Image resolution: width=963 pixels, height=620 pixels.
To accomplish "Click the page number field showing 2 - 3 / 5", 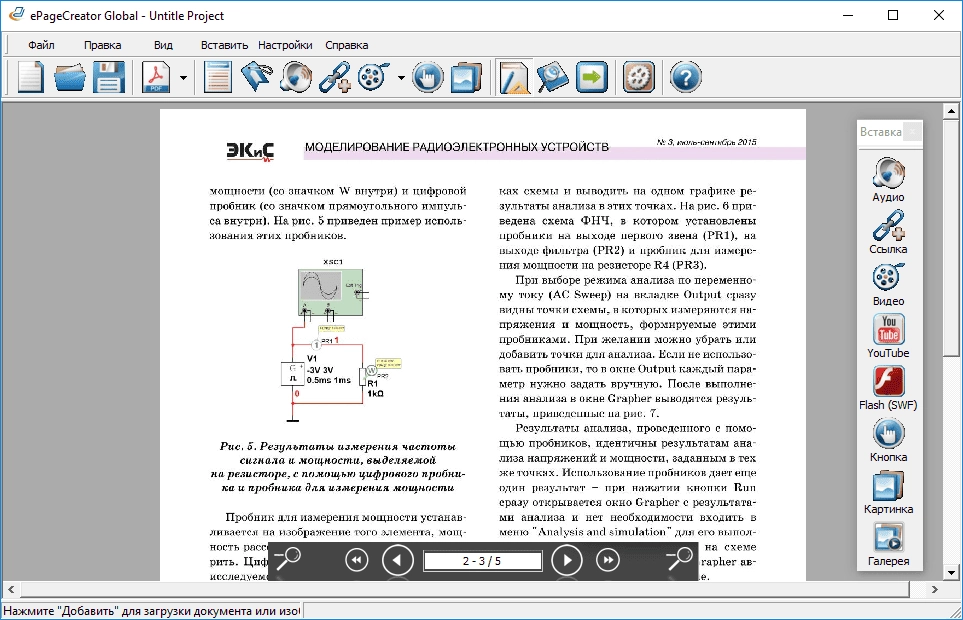I will coord(483,561).
